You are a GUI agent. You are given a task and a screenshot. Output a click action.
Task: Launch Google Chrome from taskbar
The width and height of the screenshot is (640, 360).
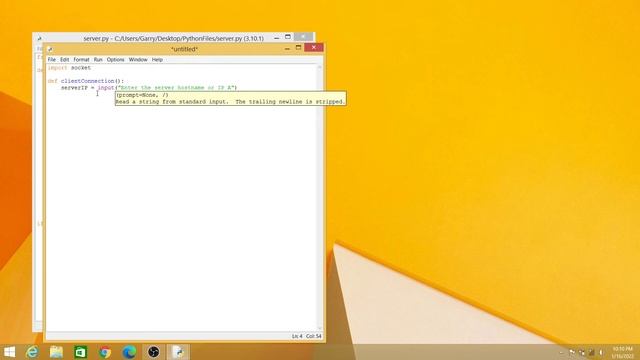(x=105, y=352)
